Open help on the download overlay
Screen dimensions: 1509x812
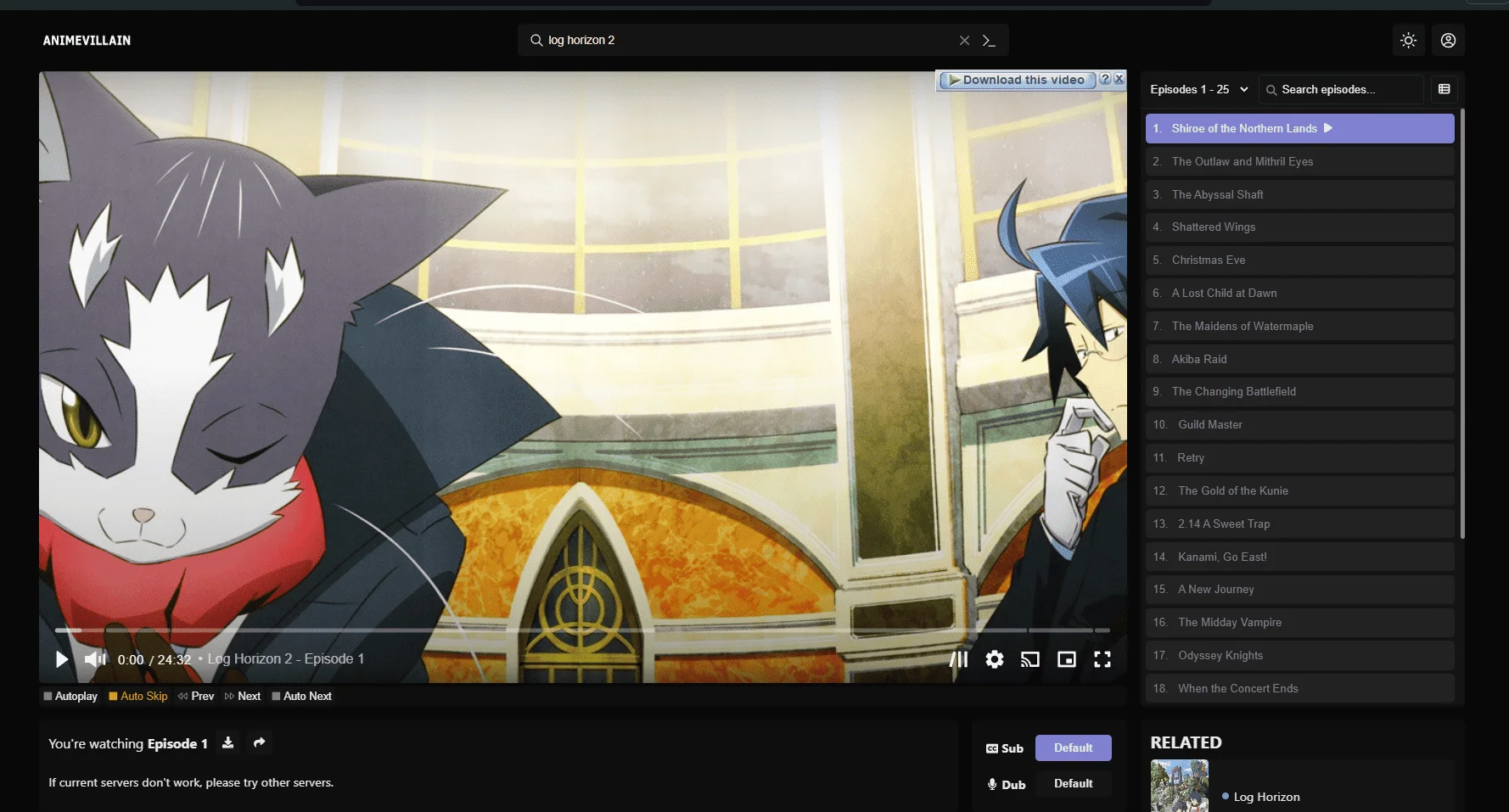(x=1105, y=79)
